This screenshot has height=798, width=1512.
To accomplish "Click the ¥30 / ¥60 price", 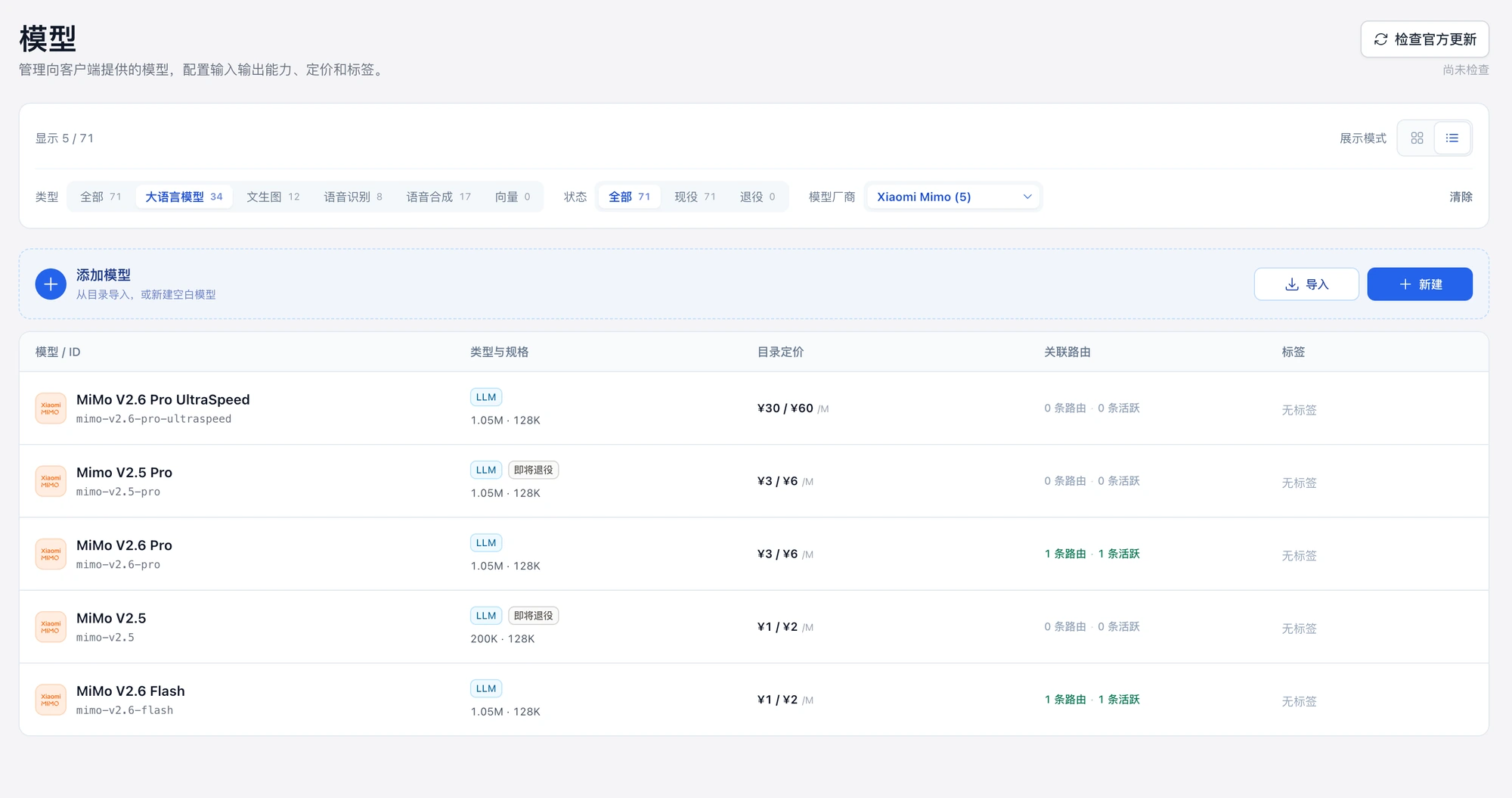I will point(785,408).
